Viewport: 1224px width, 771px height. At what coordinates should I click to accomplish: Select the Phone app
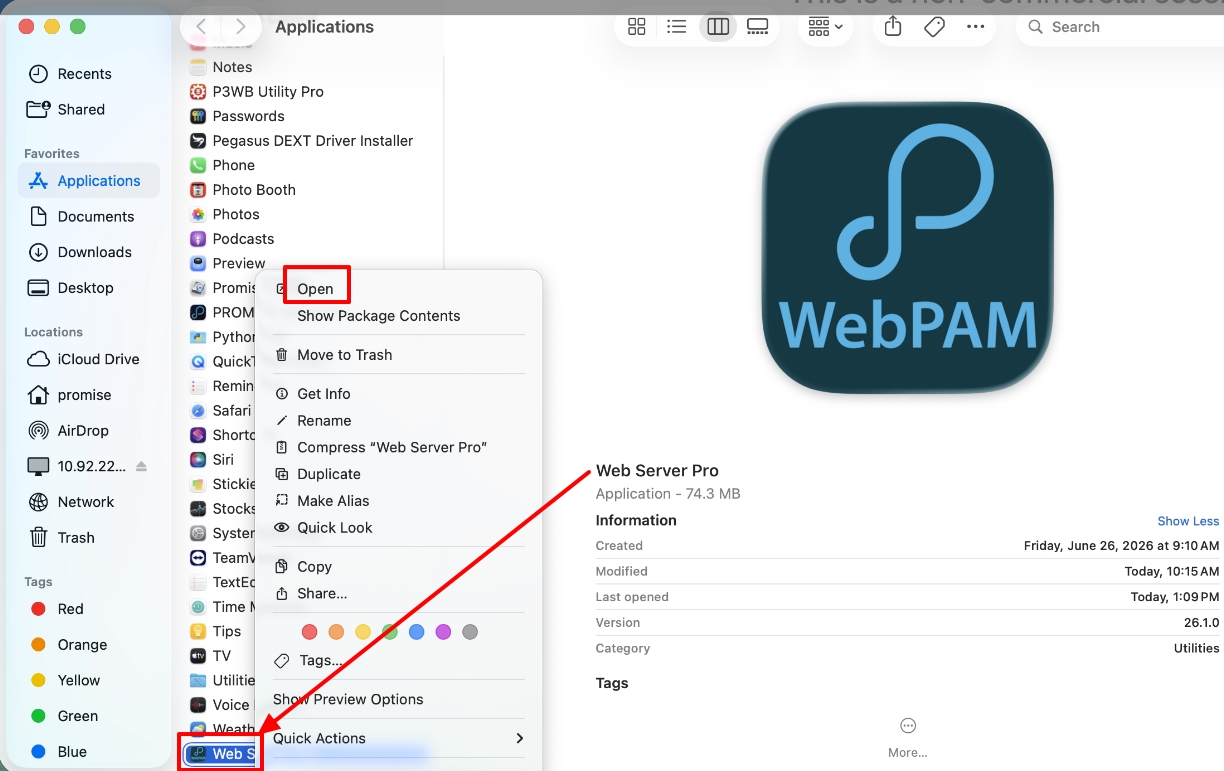[233, 166]
